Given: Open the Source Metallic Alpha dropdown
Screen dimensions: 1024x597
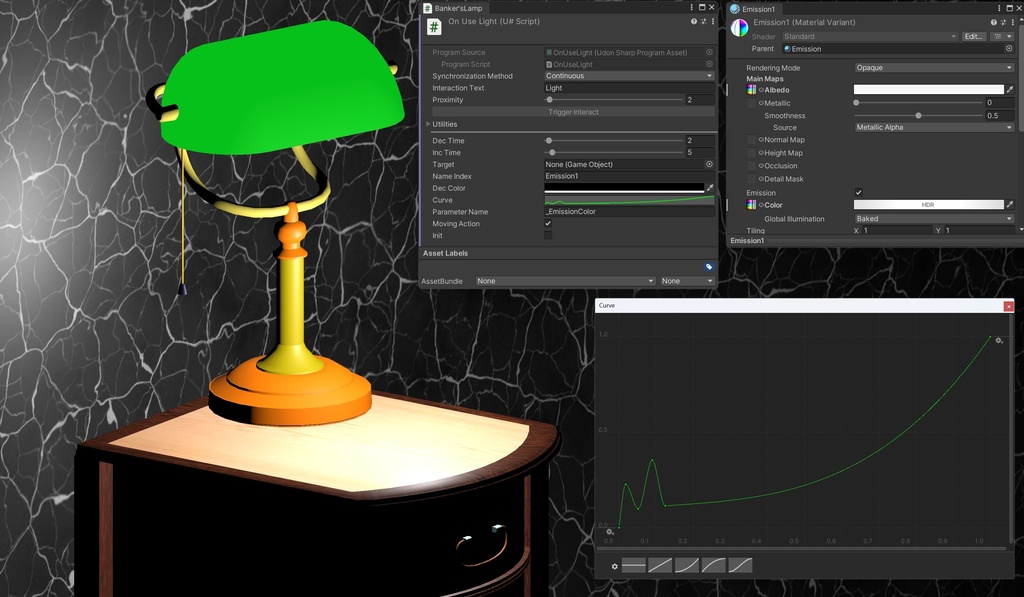Looking at the screenshot, I should (934, 127).
